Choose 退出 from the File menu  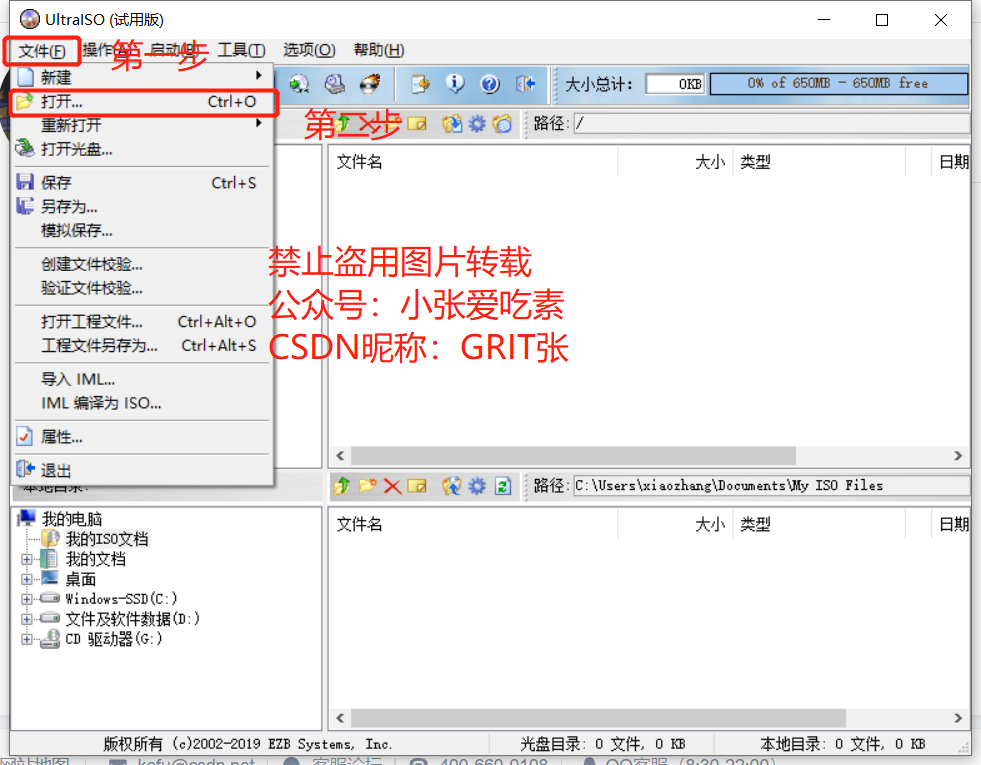[x=142, y=470]
